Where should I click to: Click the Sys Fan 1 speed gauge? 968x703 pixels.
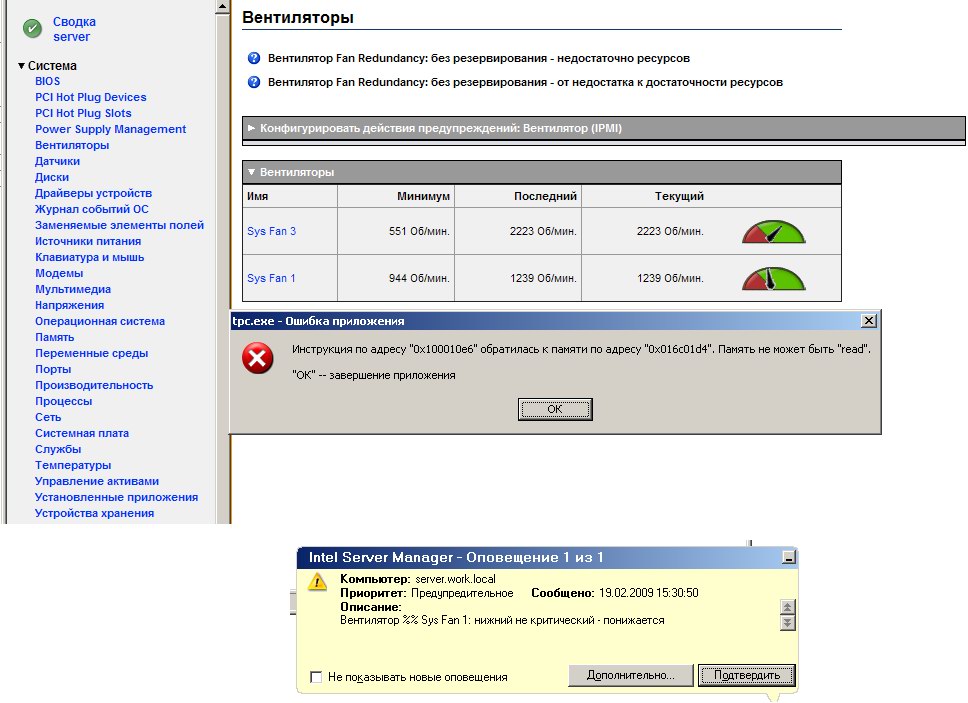(772, 278)
